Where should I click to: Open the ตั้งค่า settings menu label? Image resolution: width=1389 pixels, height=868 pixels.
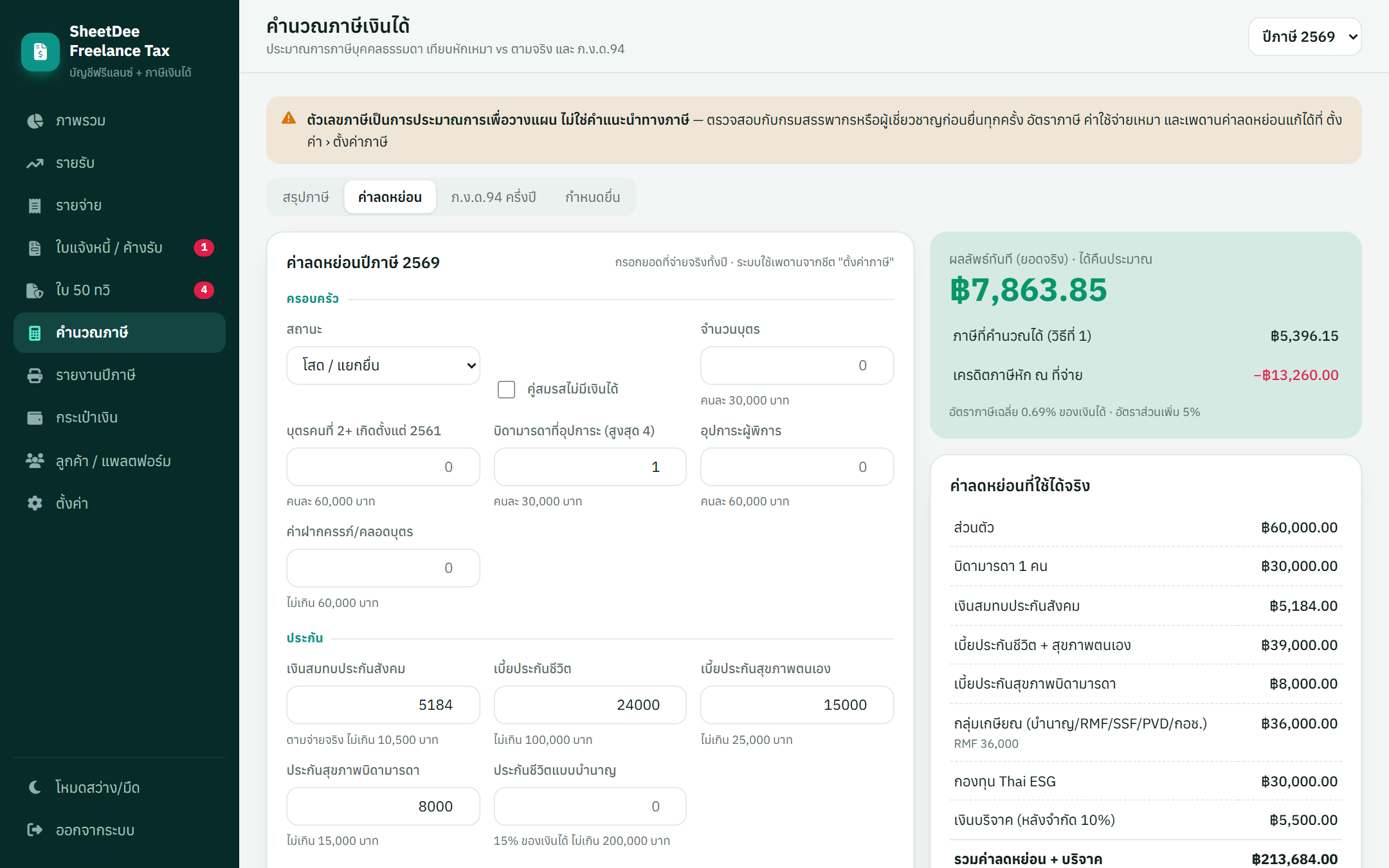point(71,503)
